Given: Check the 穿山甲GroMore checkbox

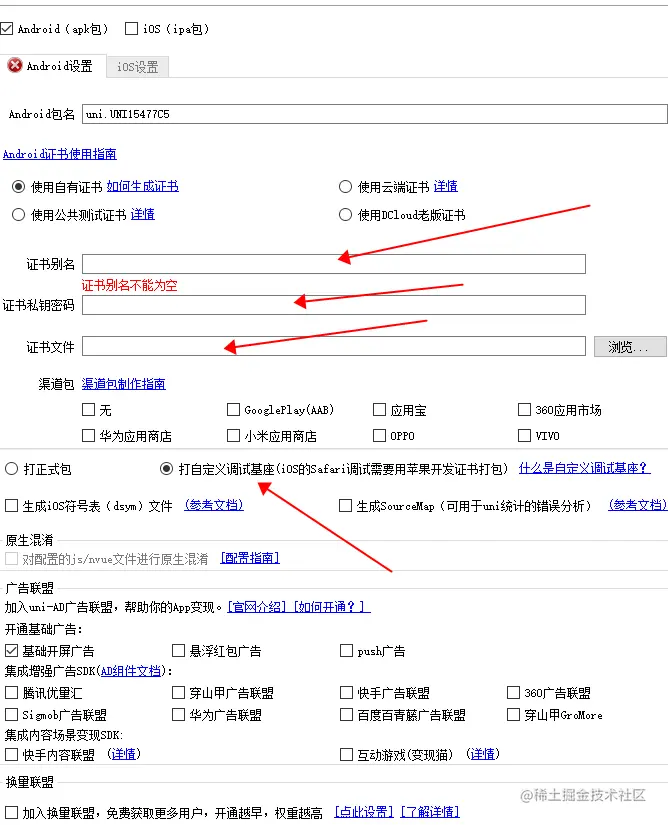Looking at the screenshot, I should coord(513,715).
